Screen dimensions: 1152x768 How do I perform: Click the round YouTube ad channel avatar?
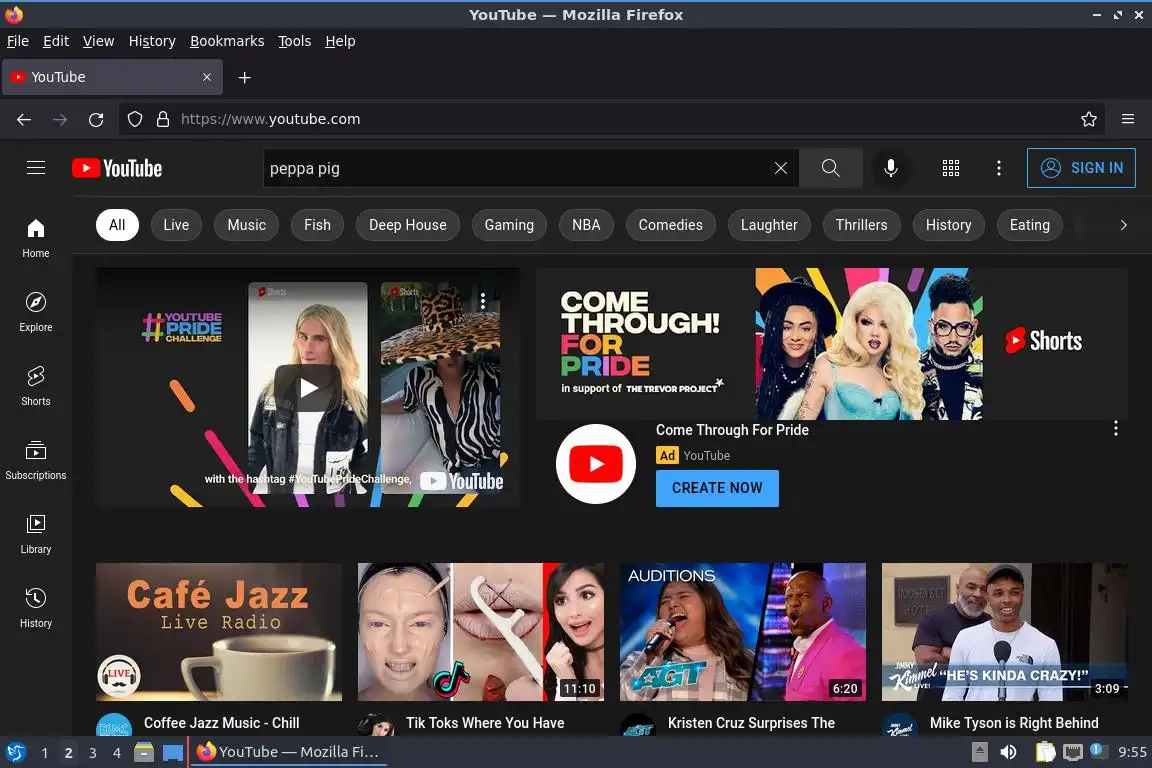[596, 464]
